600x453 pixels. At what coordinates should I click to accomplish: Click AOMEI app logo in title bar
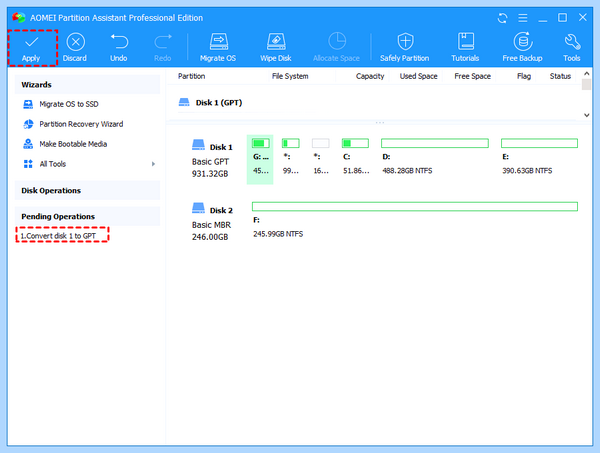point(18,18)
